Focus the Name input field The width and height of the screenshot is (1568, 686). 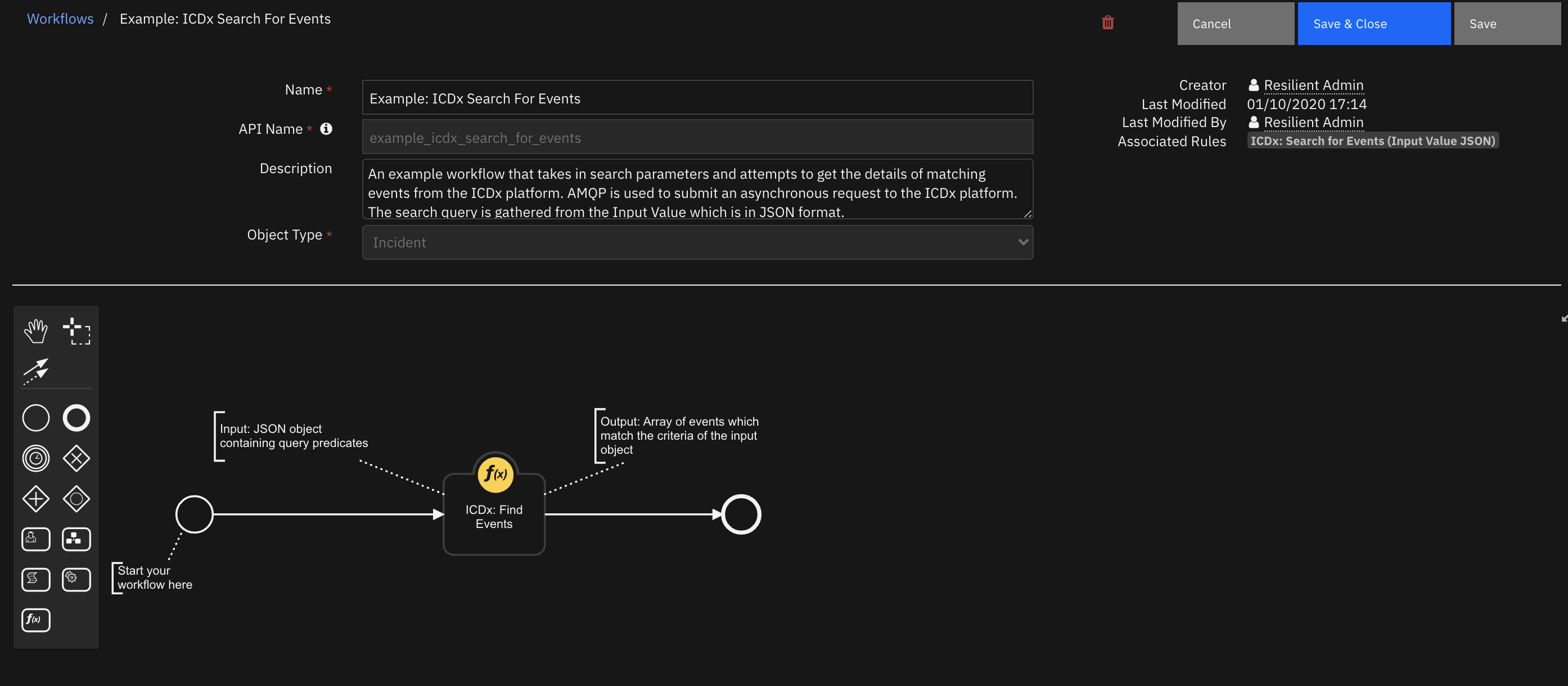click(697, 97)
